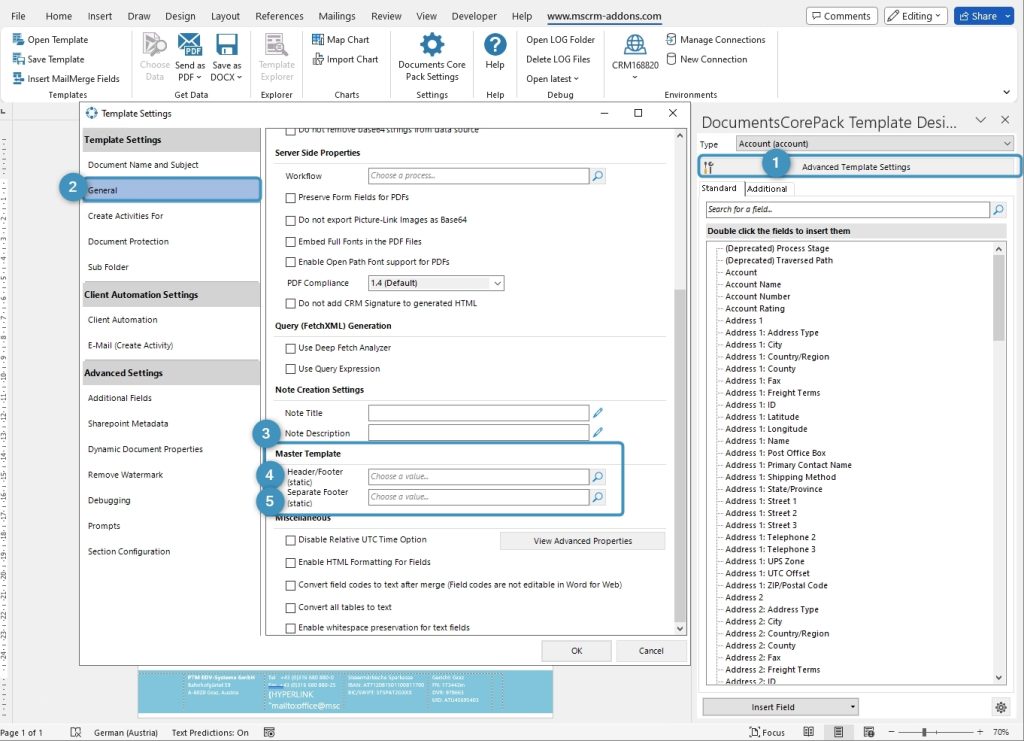Adjust the zoom slider handle

pyautogui.click(x=924, y=733)
